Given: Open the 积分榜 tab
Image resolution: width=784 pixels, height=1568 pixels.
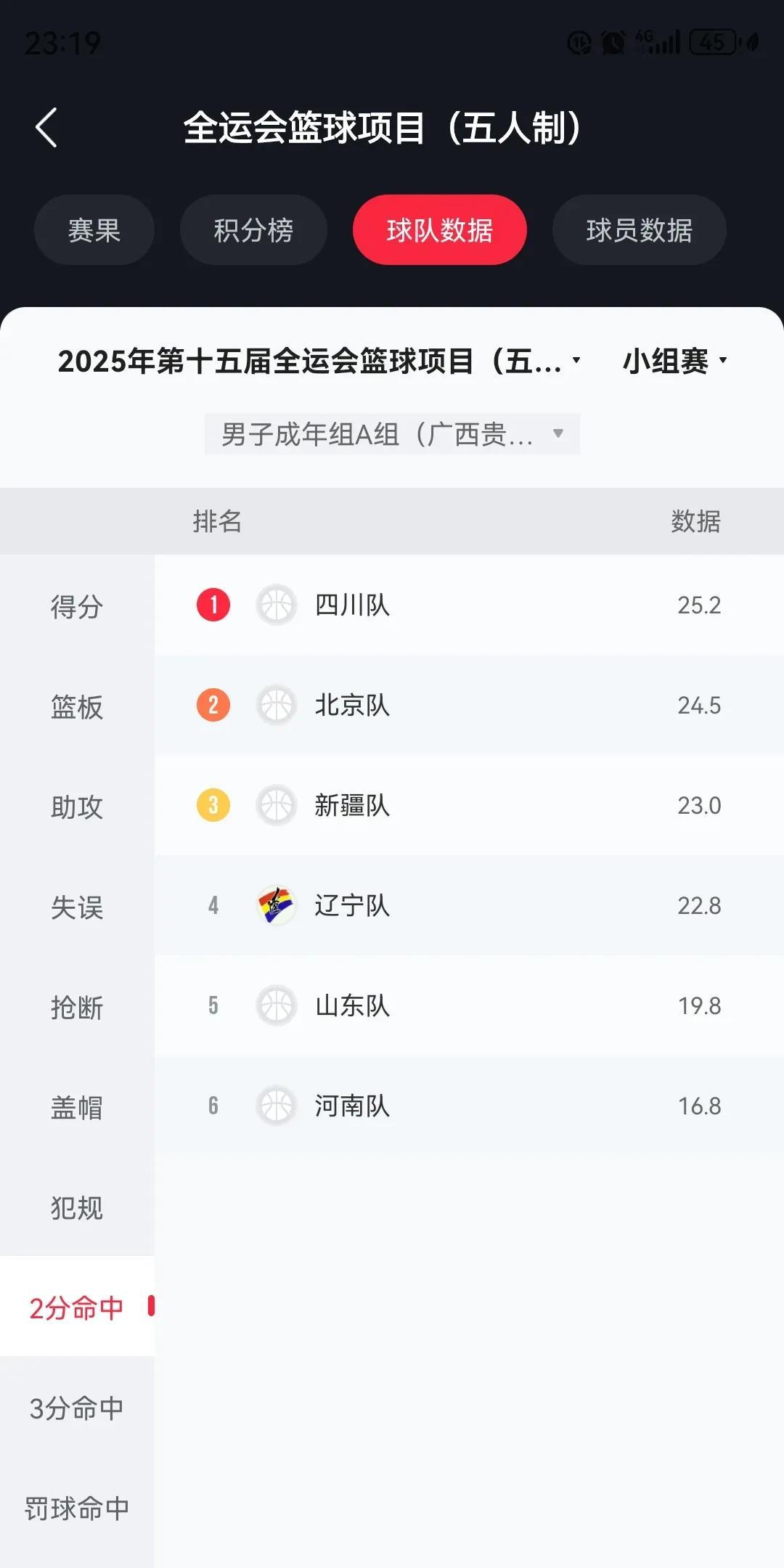Looking at the screenshot, I should [x=253, y=230].
